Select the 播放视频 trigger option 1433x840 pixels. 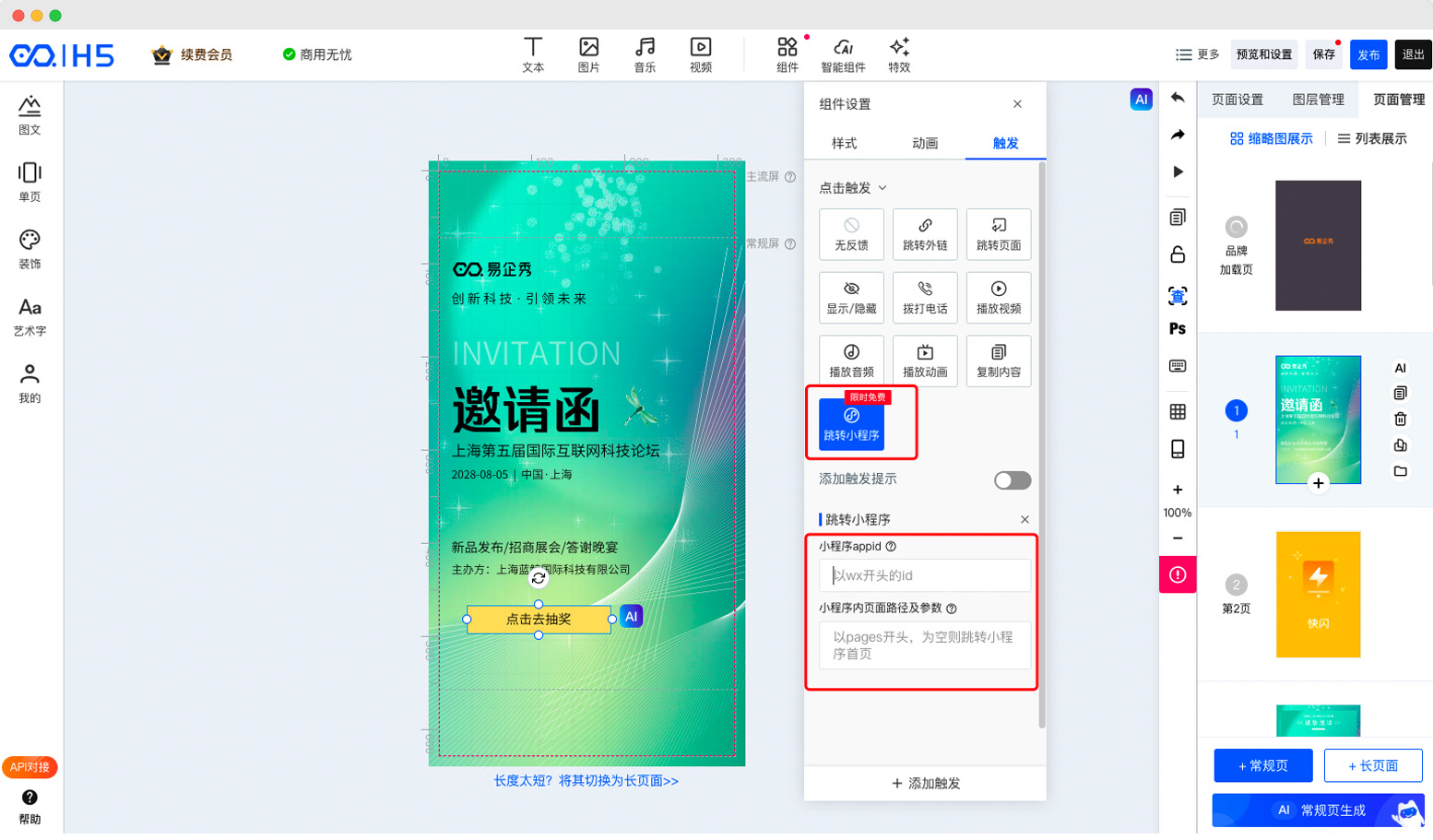click(999, 298)
